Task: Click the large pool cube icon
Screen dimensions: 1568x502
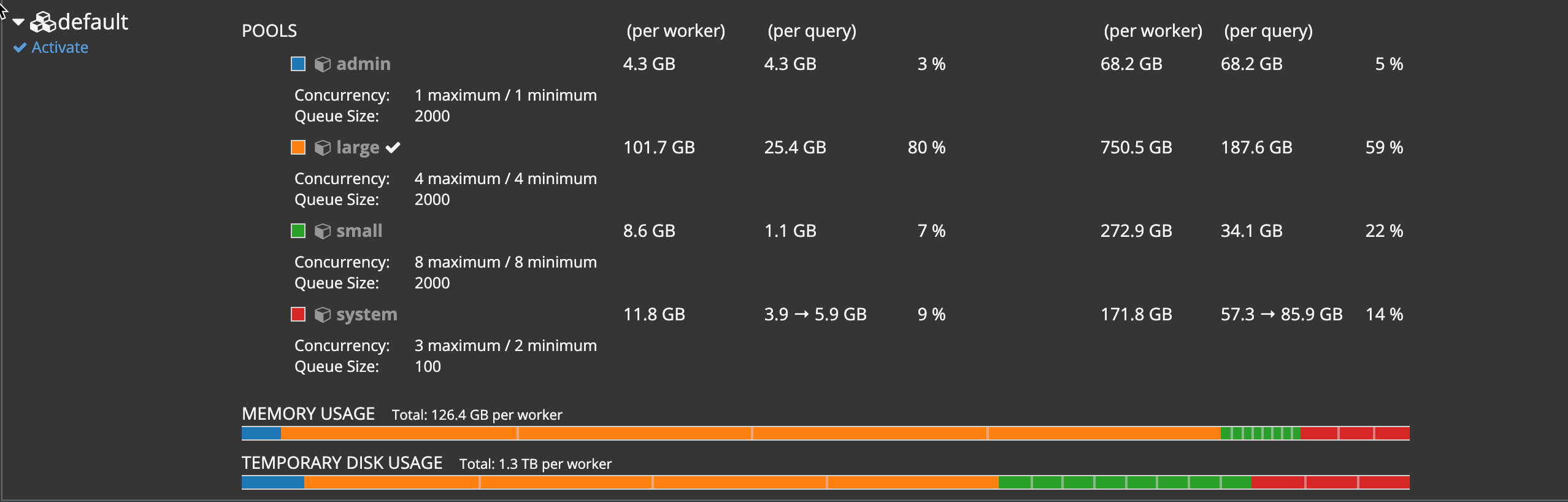Action: 323,148
